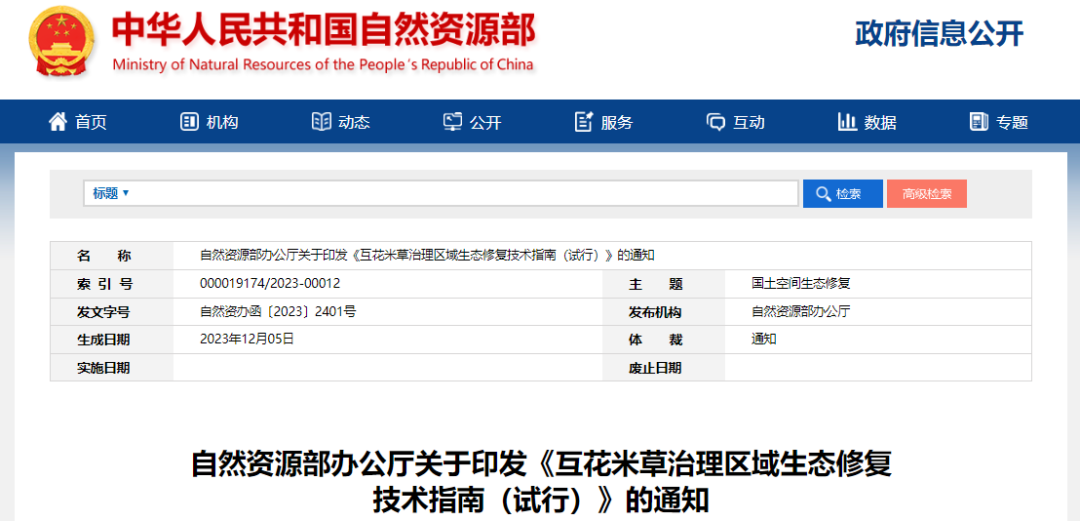
Task: Click the bar chart icon beside 数据
Action: click(x=847, y=122)
